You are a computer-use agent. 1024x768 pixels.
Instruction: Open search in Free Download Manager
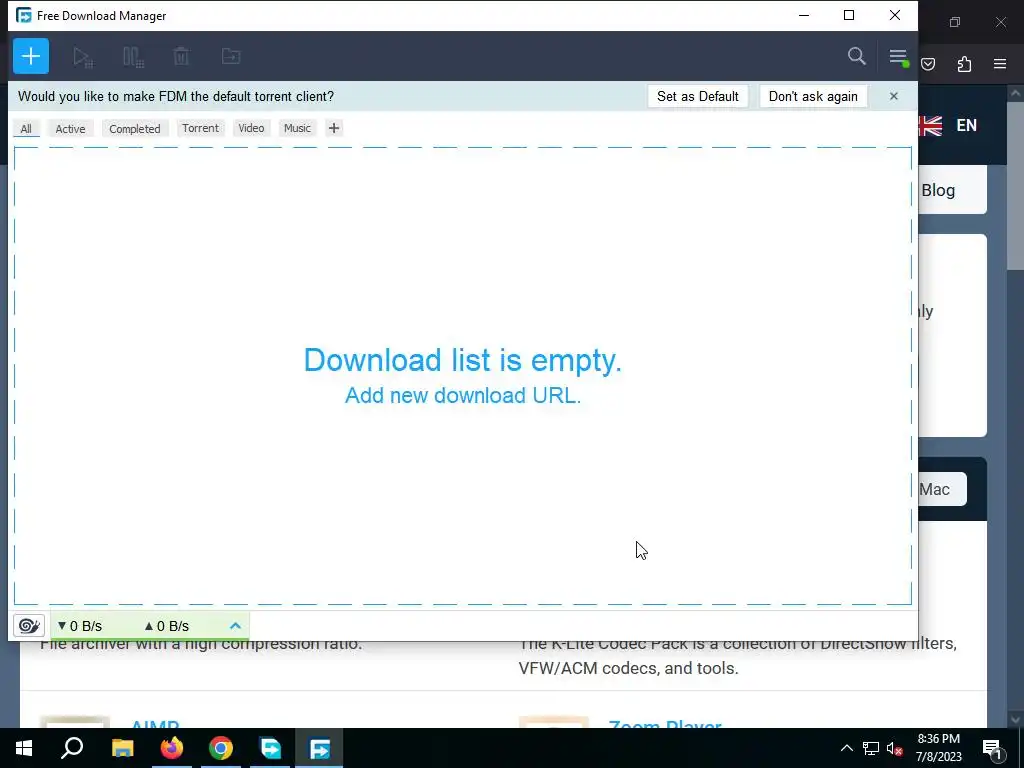(857, 56)
